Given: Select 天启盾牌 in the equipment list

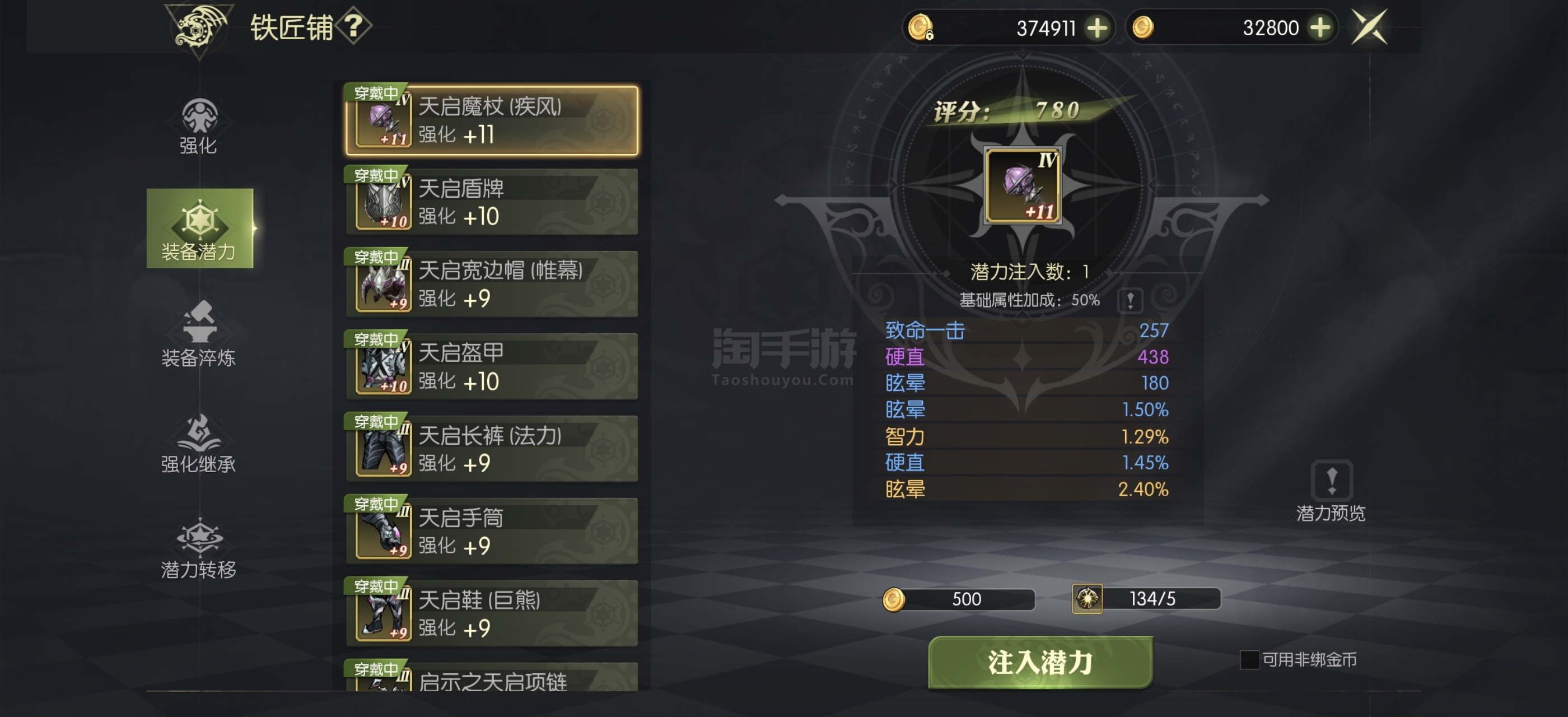Looking at the screenshot, I should click(x=492, y=202).
